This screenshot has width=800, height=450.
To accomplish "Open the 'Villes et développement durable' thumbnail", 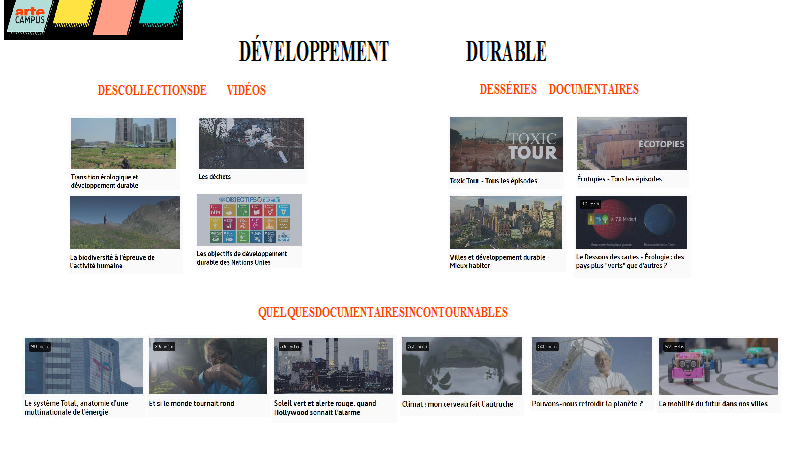I will click(x=506, y=221).
